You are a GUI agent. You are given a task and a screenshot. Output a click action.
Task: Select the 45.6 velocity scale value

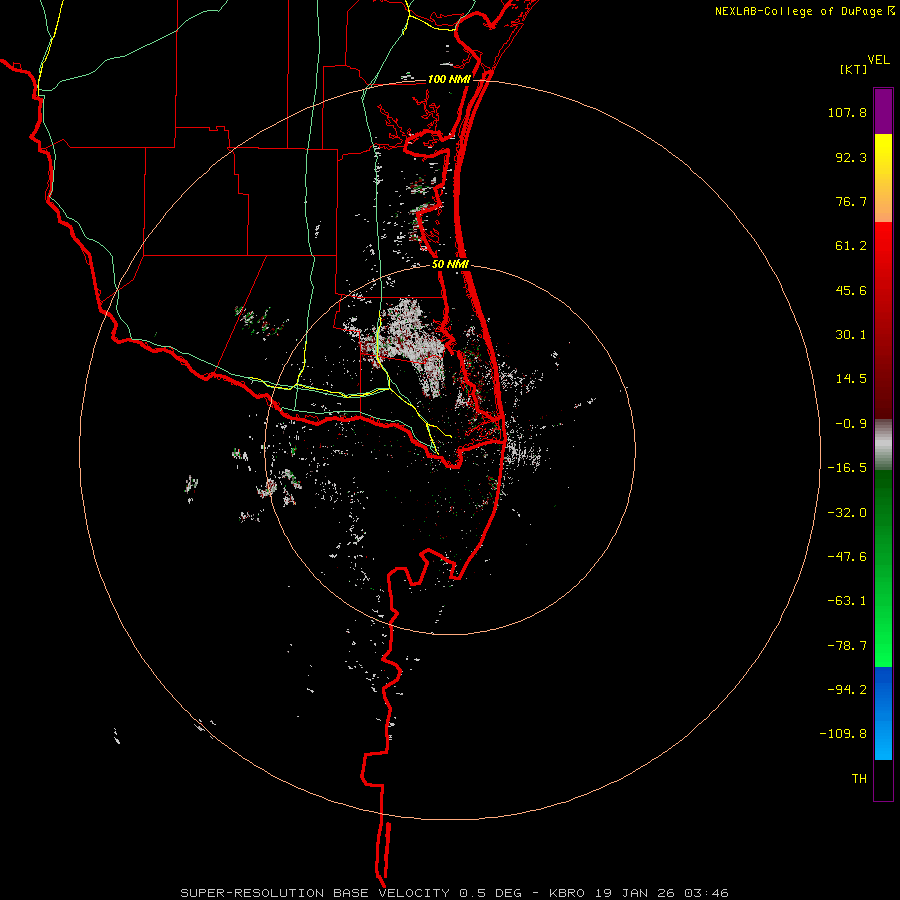[x=851, y=290]
